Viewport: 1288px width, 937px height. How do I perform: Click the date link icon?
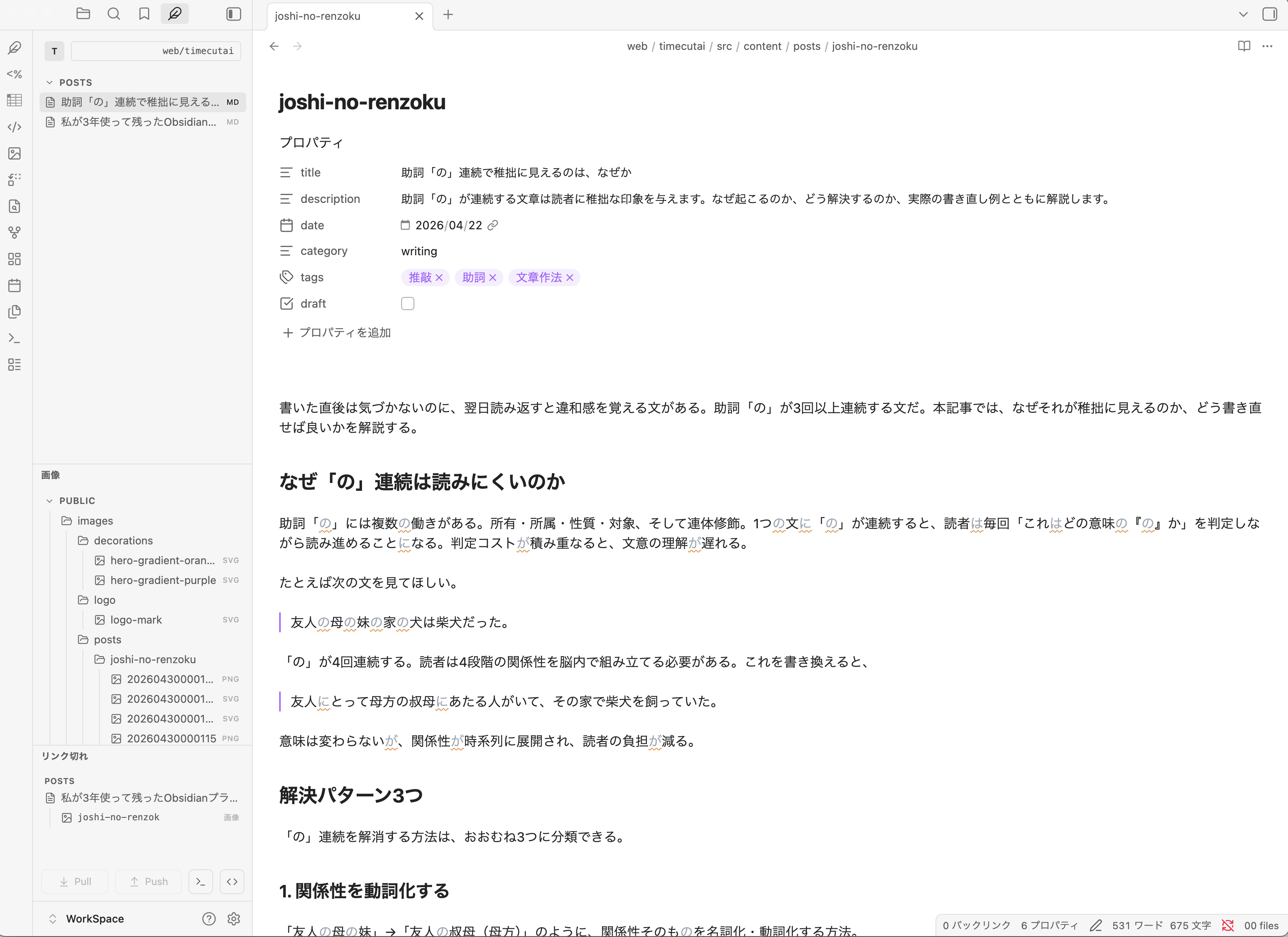pos(493,226)
